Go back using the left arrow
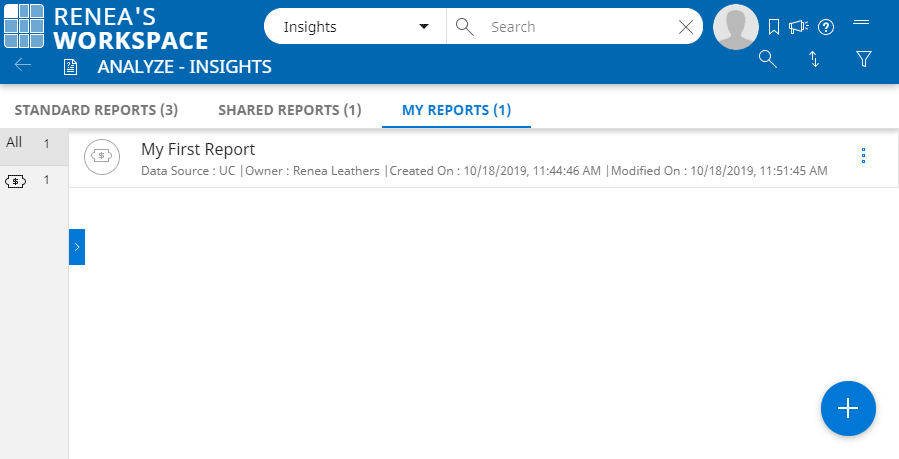Viewport: 899px width, 459px height. [x=23, y=65]
